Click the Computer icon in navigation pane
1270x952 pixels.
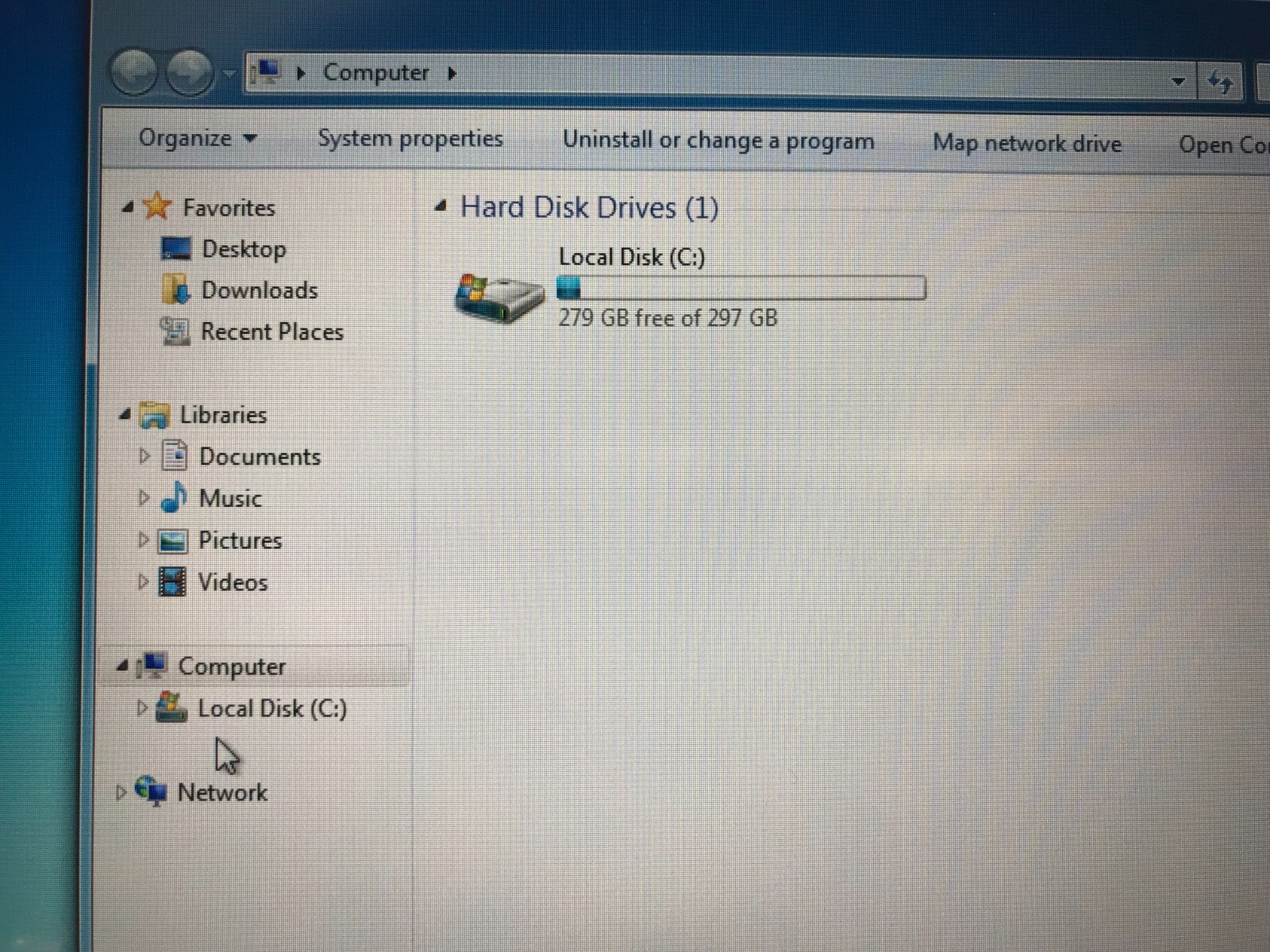[x=152, y=666]
